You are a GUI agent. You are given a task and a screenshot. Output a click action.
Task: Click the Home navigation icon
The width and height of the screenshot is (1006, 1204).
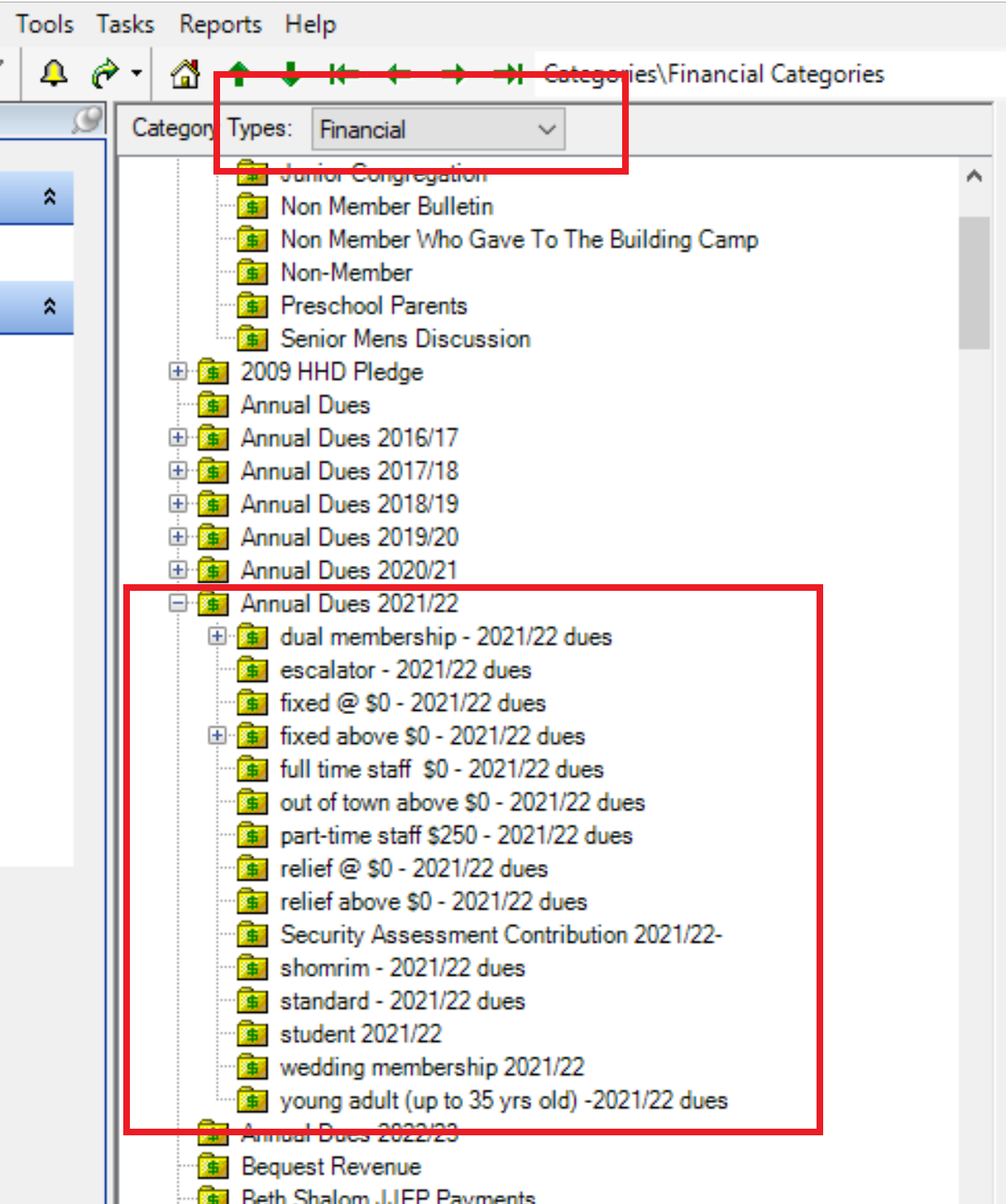184,73
